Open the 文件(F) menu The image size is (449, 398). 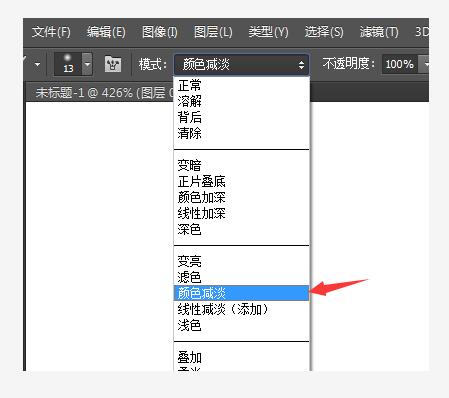[51, 32]
